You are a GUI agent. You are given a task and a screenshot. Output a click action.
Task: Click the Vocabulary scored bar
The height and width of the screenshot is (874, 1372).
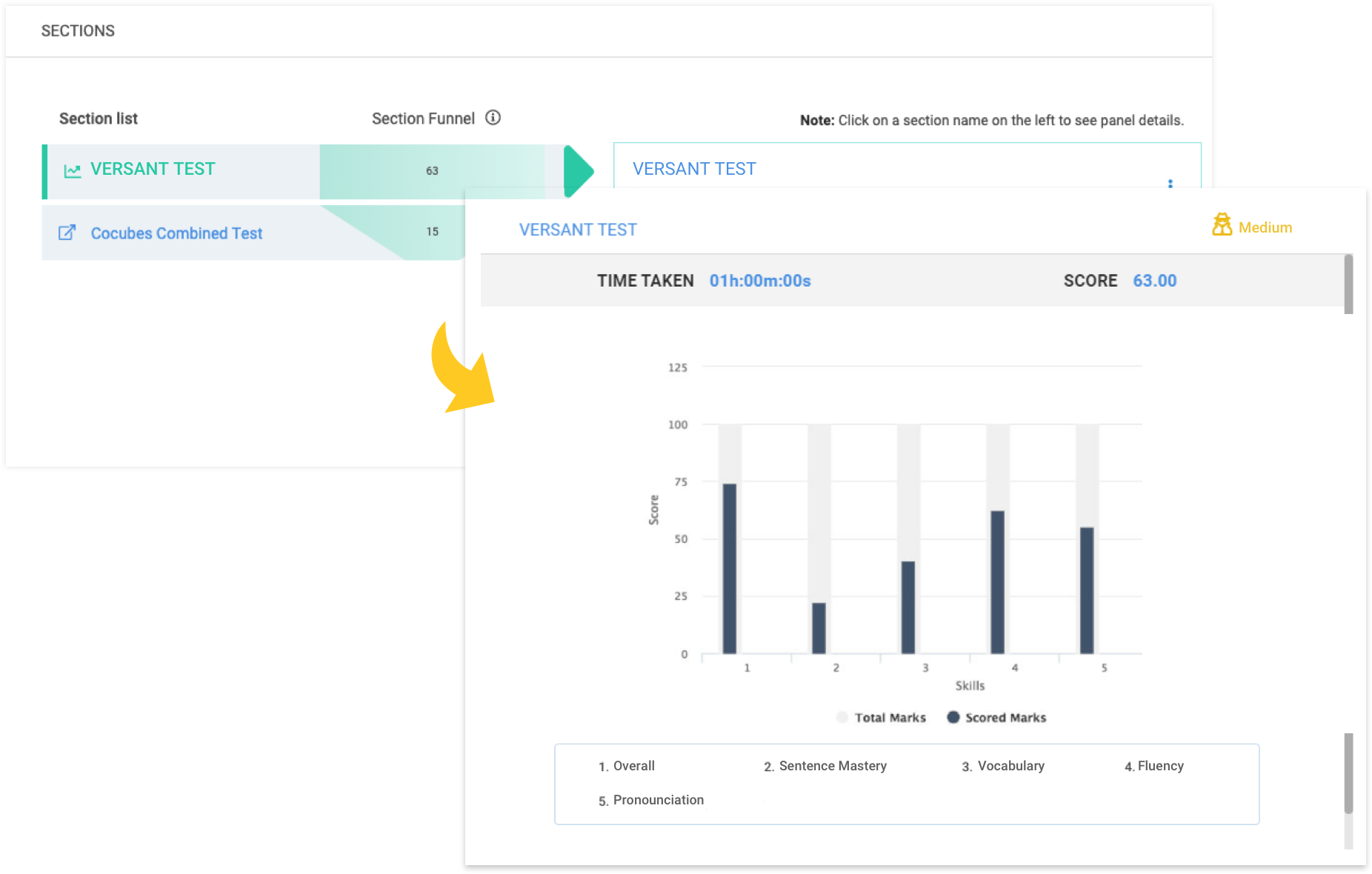pyautogui.click(x=908, y=607)
